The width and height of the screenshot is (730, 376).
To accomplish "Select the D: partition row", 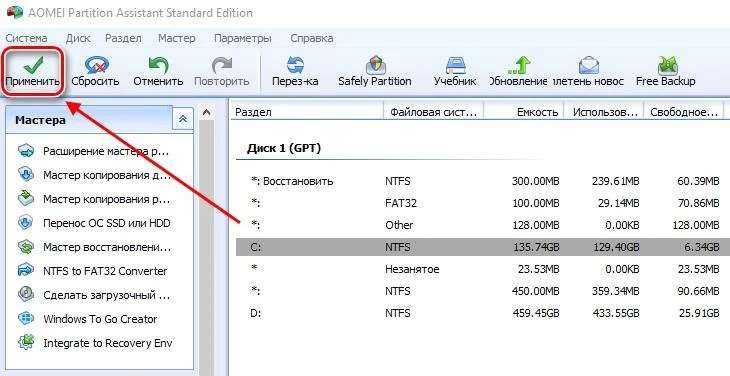I will coord(483,313).
